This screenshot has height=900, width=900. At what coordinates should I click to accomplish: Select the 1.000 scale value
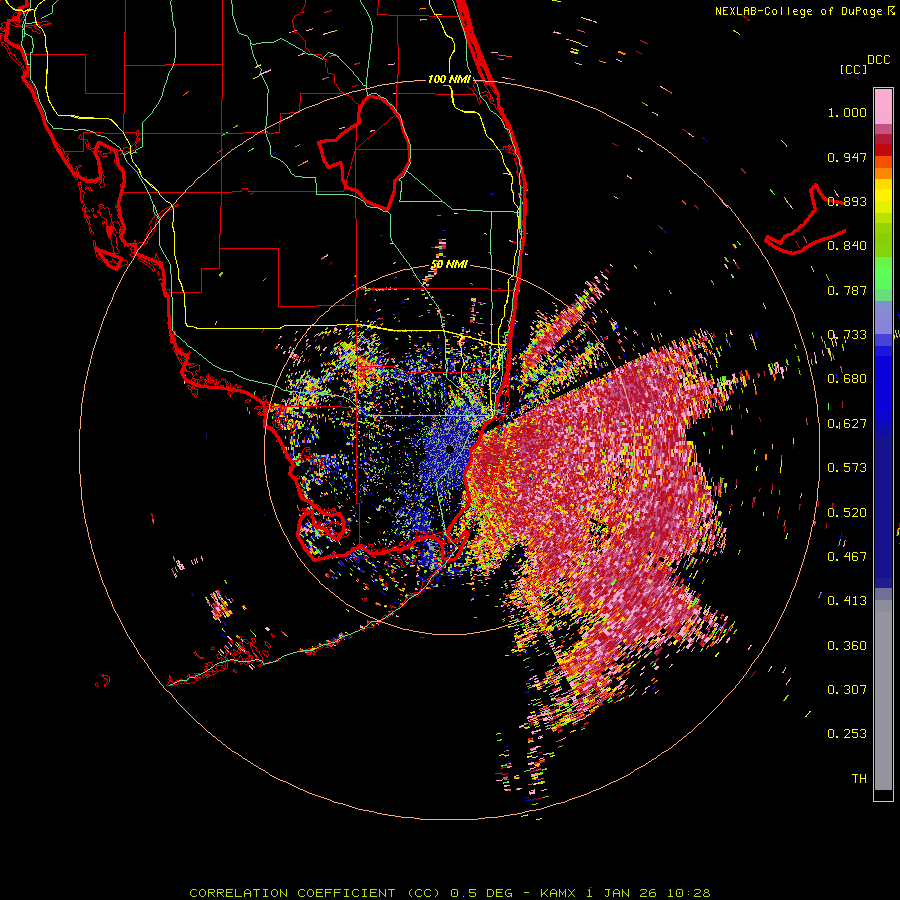[x=847, y=112]
